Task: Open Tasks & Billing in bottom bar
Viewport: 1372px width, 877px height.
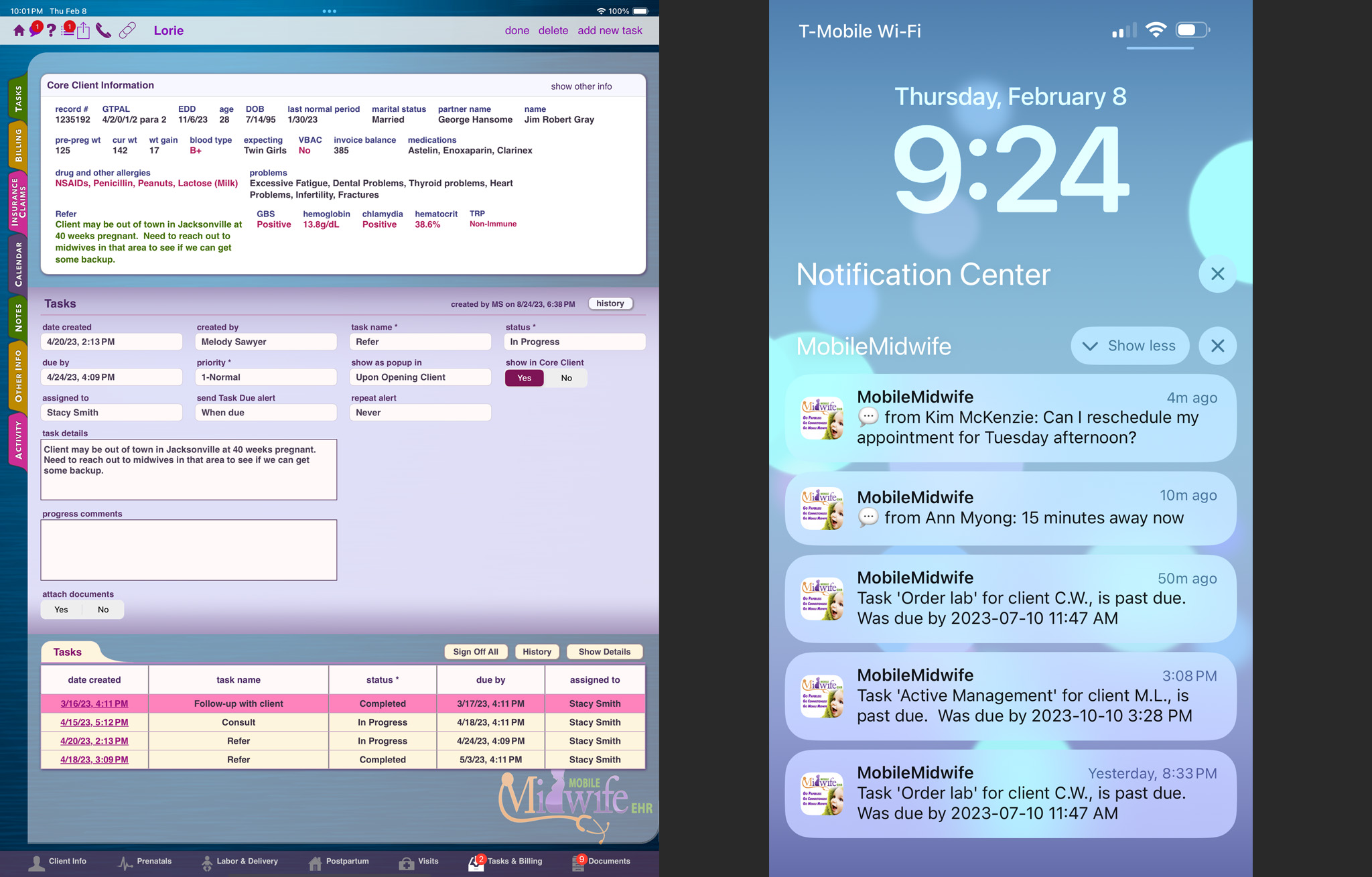Action: 506,862
